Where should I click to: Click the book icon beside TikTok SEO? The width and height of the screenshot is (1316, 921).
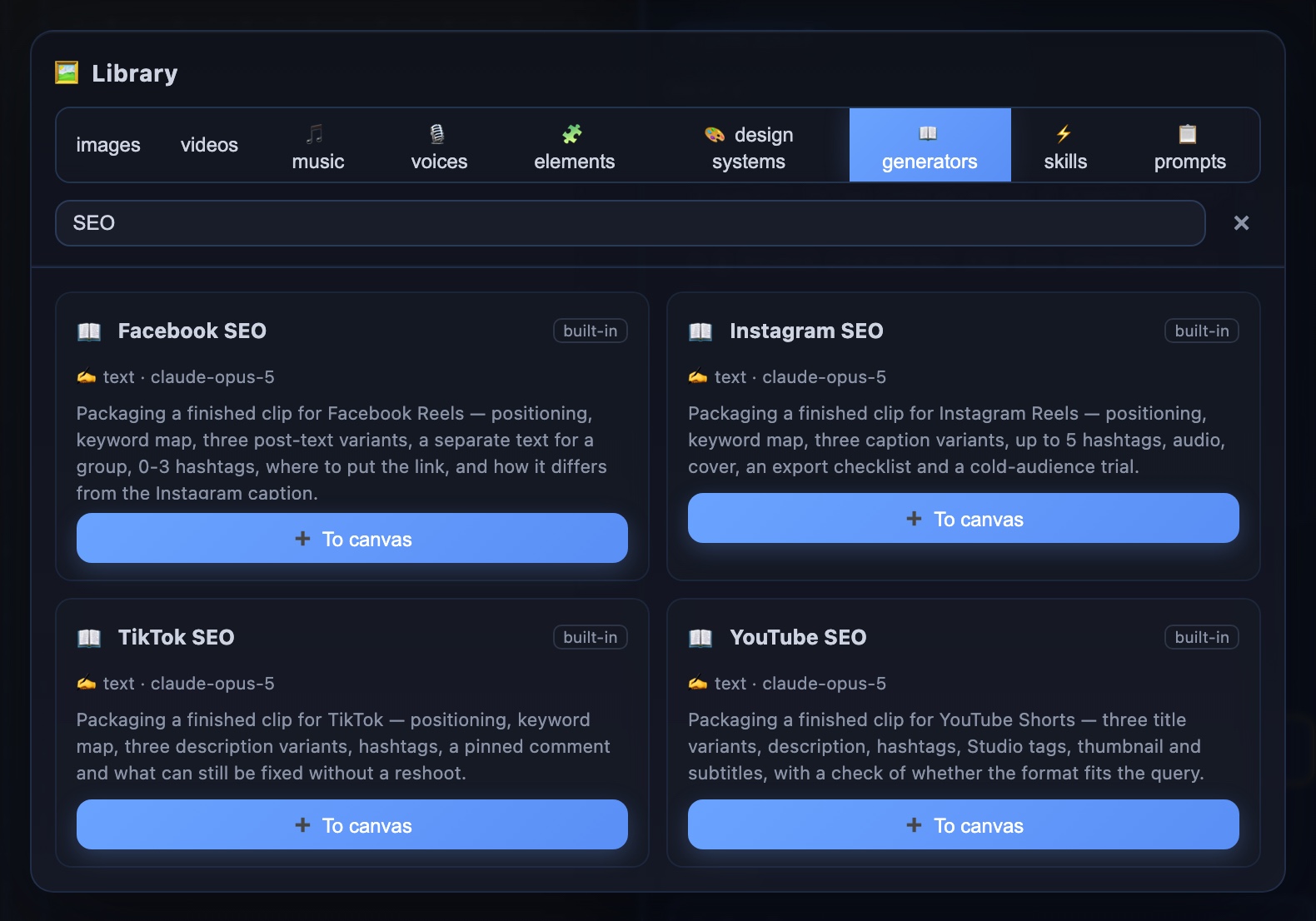(89, 638)
